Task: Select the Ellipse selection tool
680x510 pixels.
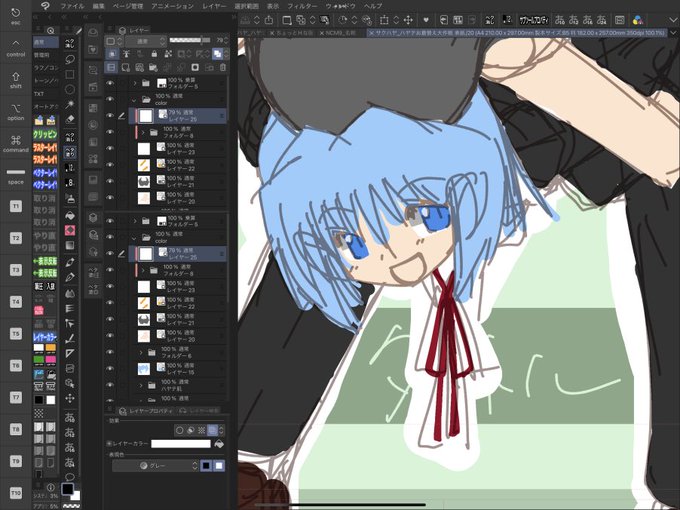Action: [x=69, y=89]
